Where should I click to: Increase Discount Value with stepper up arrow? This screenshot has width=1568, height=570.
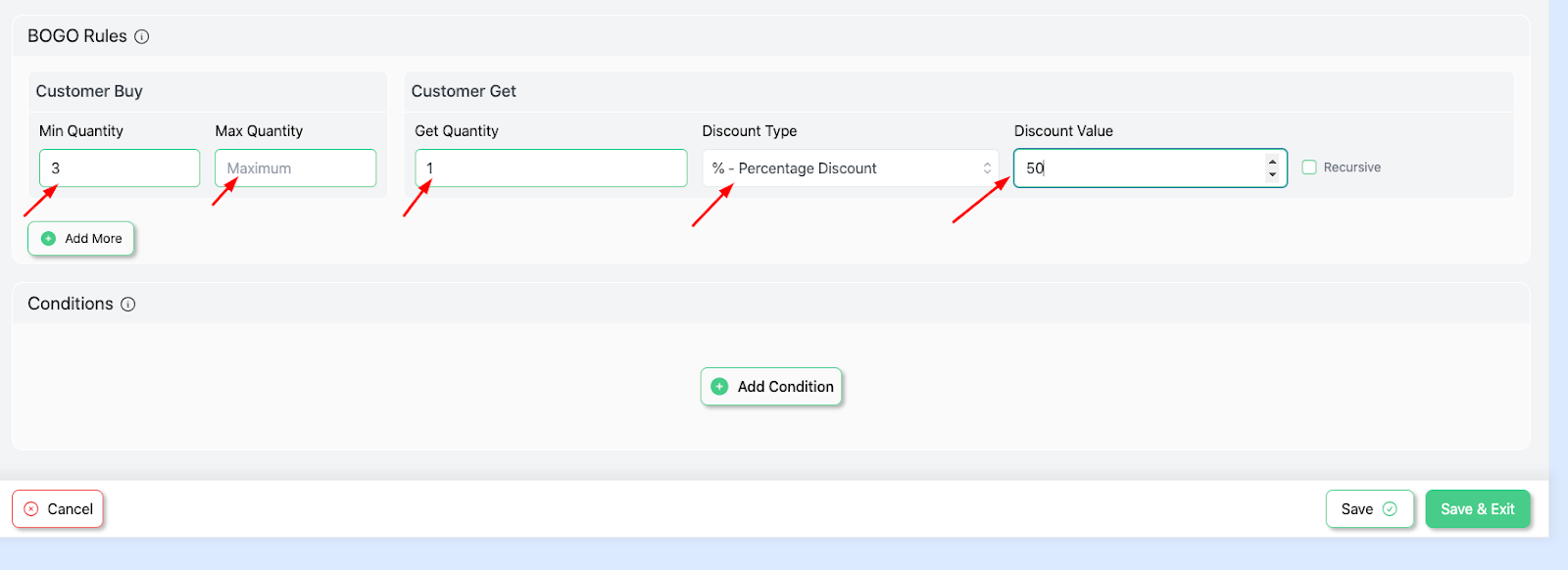tap(1272, 162)
